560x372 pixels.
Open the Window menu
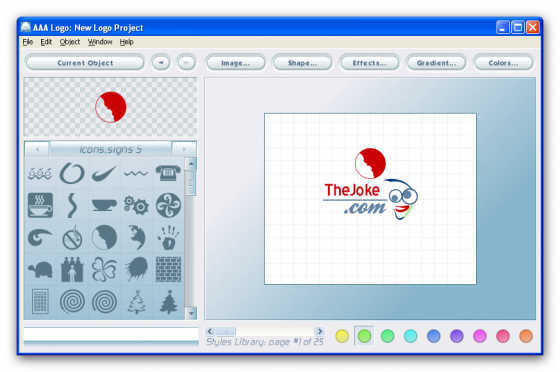[x=100, y=42]
